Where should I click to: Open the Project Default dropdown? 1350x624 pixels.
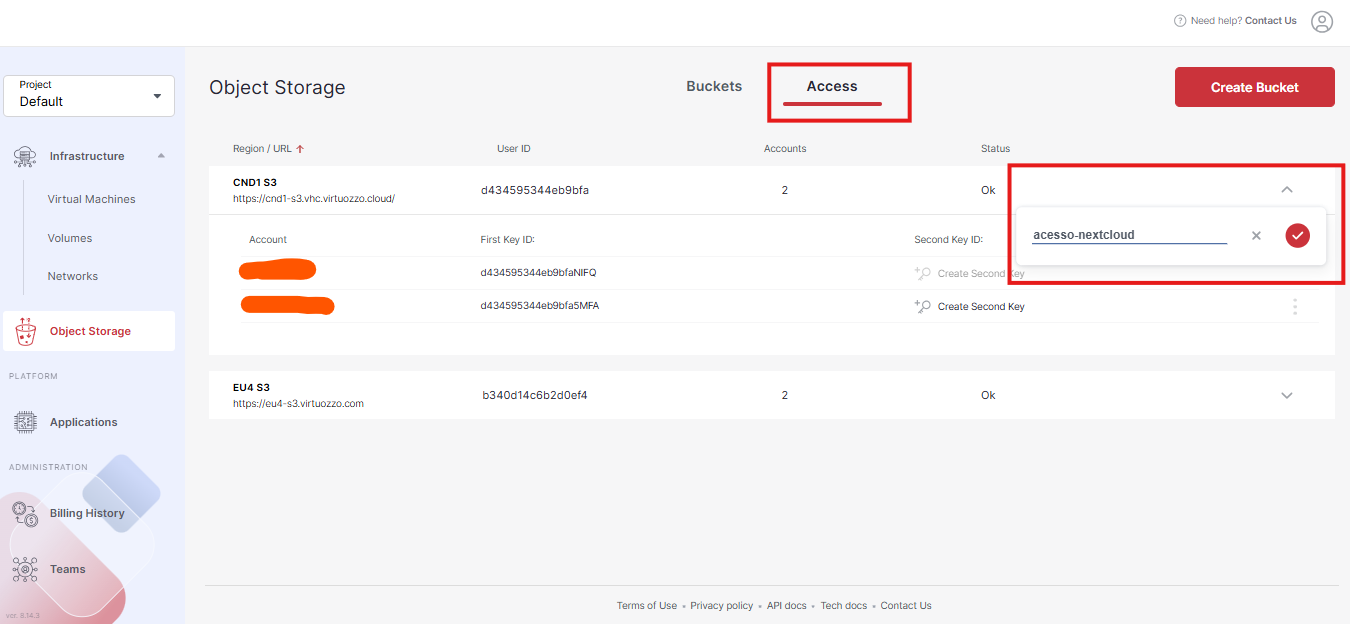[x=89, y=95]
